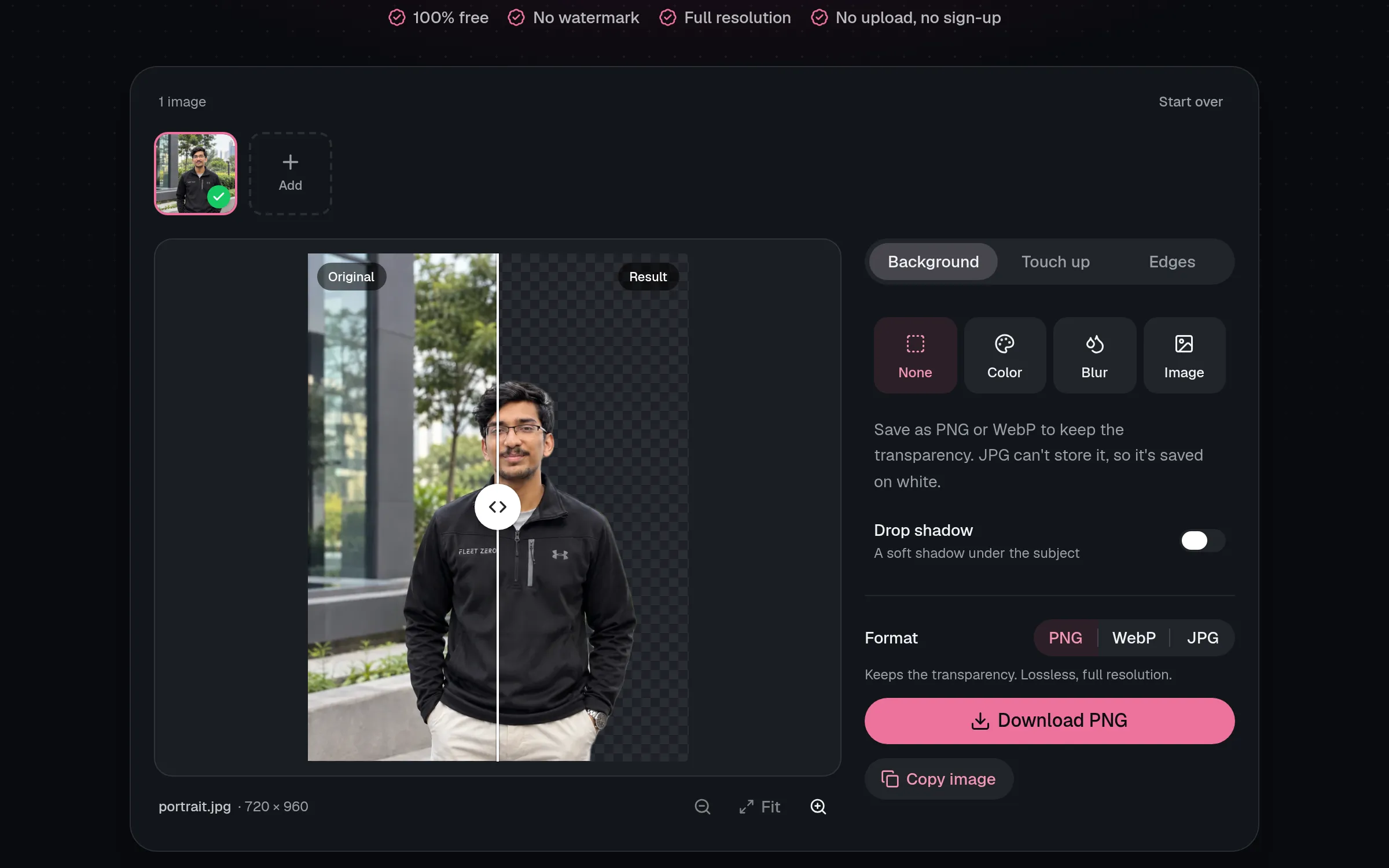Select WebP format
1389x868 pixels.
pyautogui.click(x=1134, y=638)
